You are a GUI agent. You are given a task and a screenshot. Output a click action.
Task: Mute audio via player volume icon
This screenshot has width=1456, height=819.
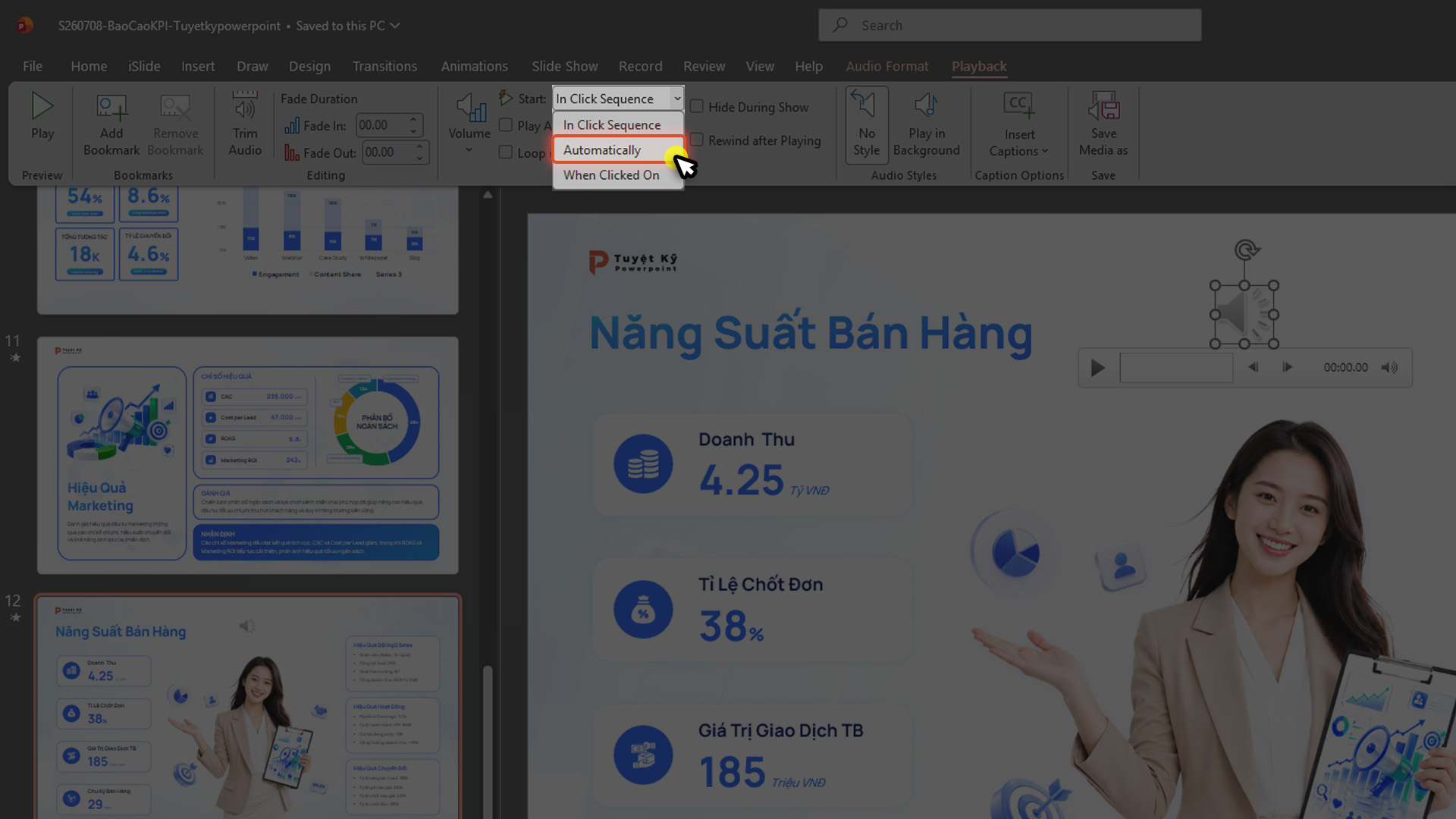[x=1389, y=367]
